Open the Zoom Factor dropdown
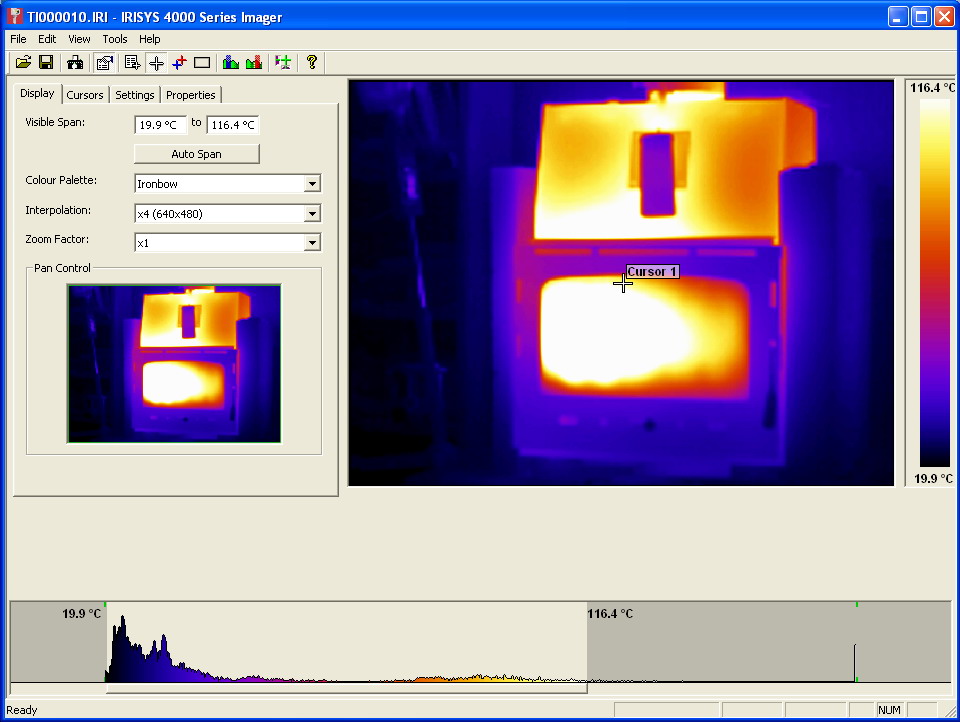Screen dimensions: 960x722 tap(312, 243)
